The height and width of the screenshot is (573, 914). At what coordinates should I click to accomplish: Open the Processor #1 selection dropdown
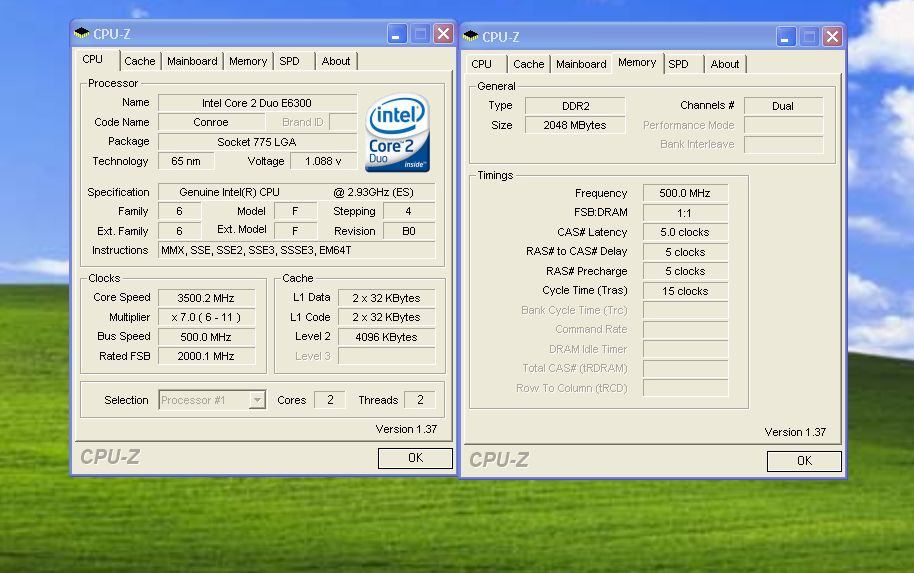click(257, 400)
